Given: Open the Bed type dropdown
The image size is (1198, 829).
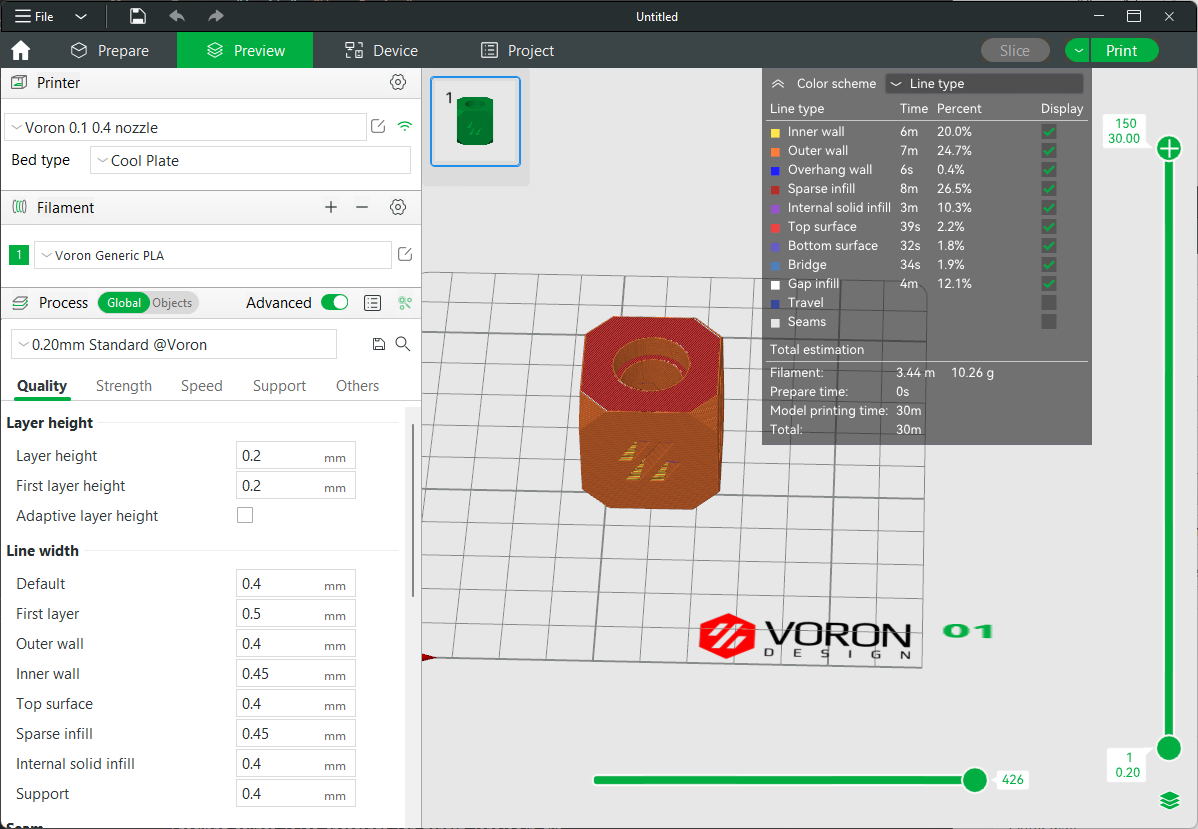Looking at the screenshot, I should point(250,160).
